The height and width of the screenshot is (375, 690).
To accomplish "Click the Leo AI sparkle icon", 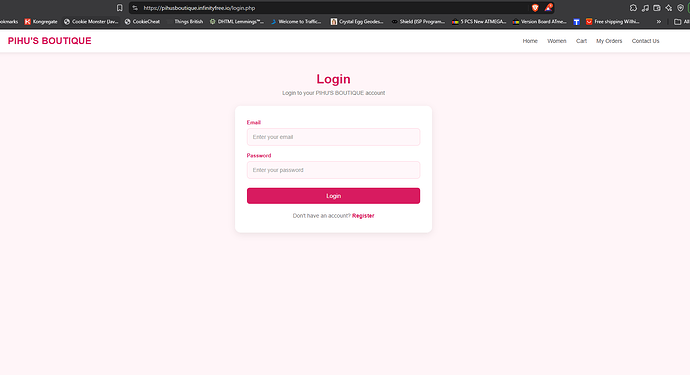I will pyautogui.click(x=669, y=8).
